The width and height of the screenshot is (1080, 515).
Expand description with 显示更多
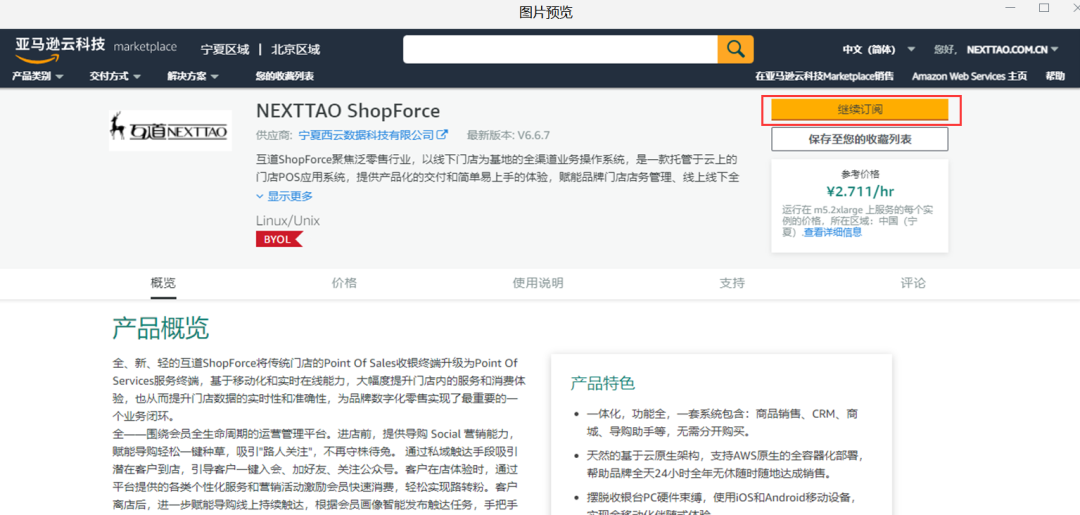(x=284, y=196)
